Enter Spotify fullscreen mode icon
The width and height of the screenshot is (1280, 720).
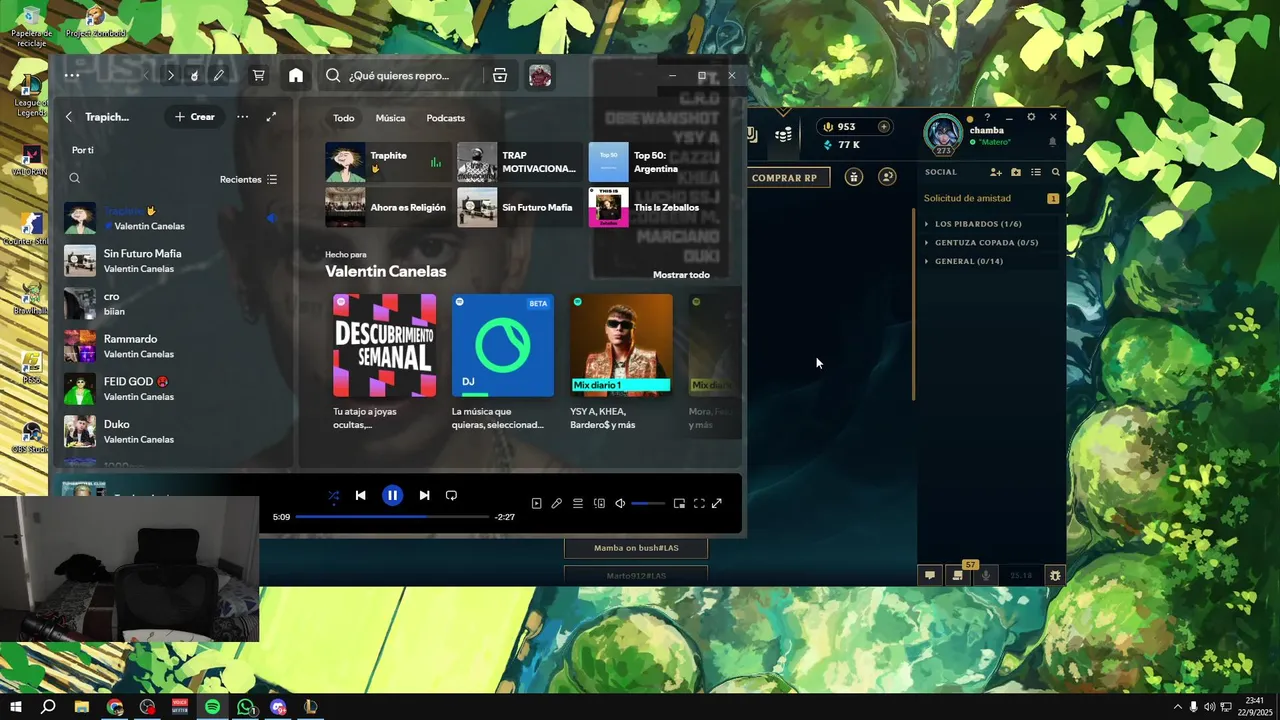tap(699, 504)
